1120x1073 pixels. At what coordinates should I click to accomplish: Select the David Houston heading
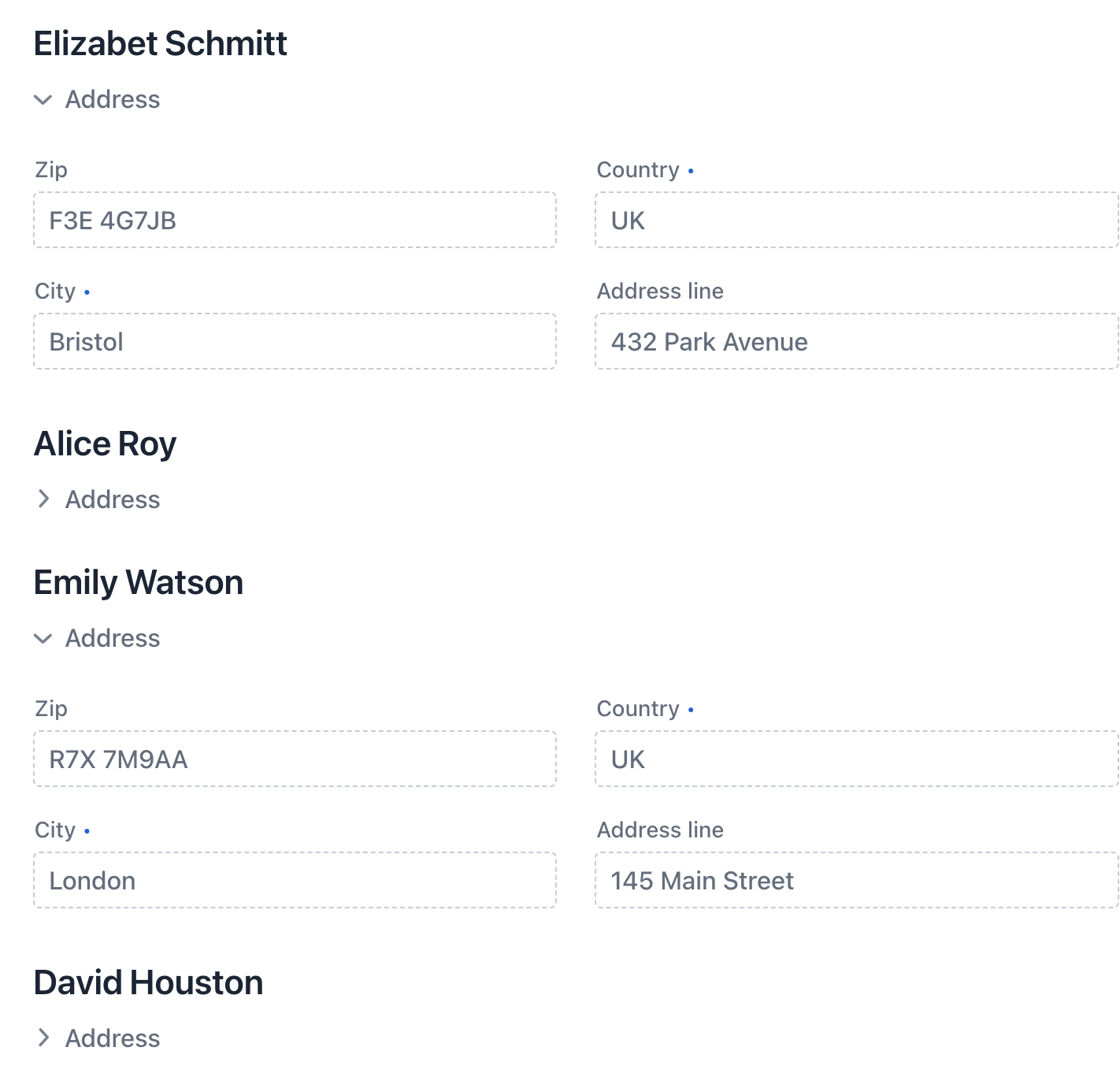(149, 982)
